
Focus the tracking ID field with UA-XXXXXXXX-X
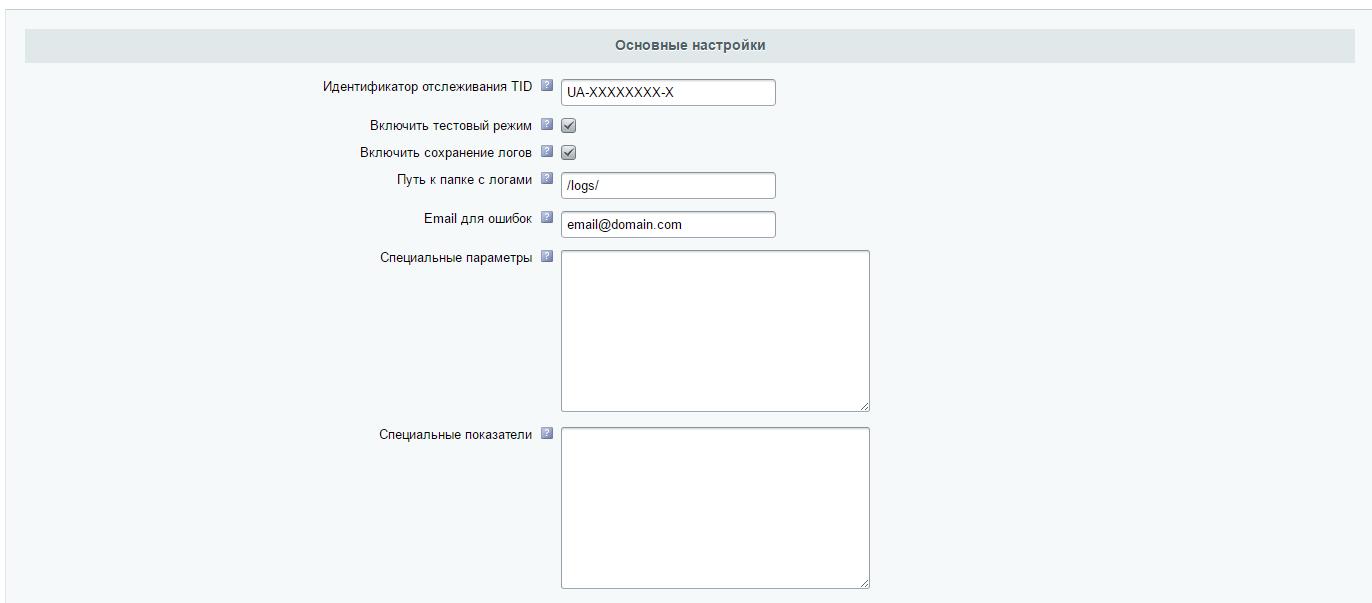click(667, 93)
